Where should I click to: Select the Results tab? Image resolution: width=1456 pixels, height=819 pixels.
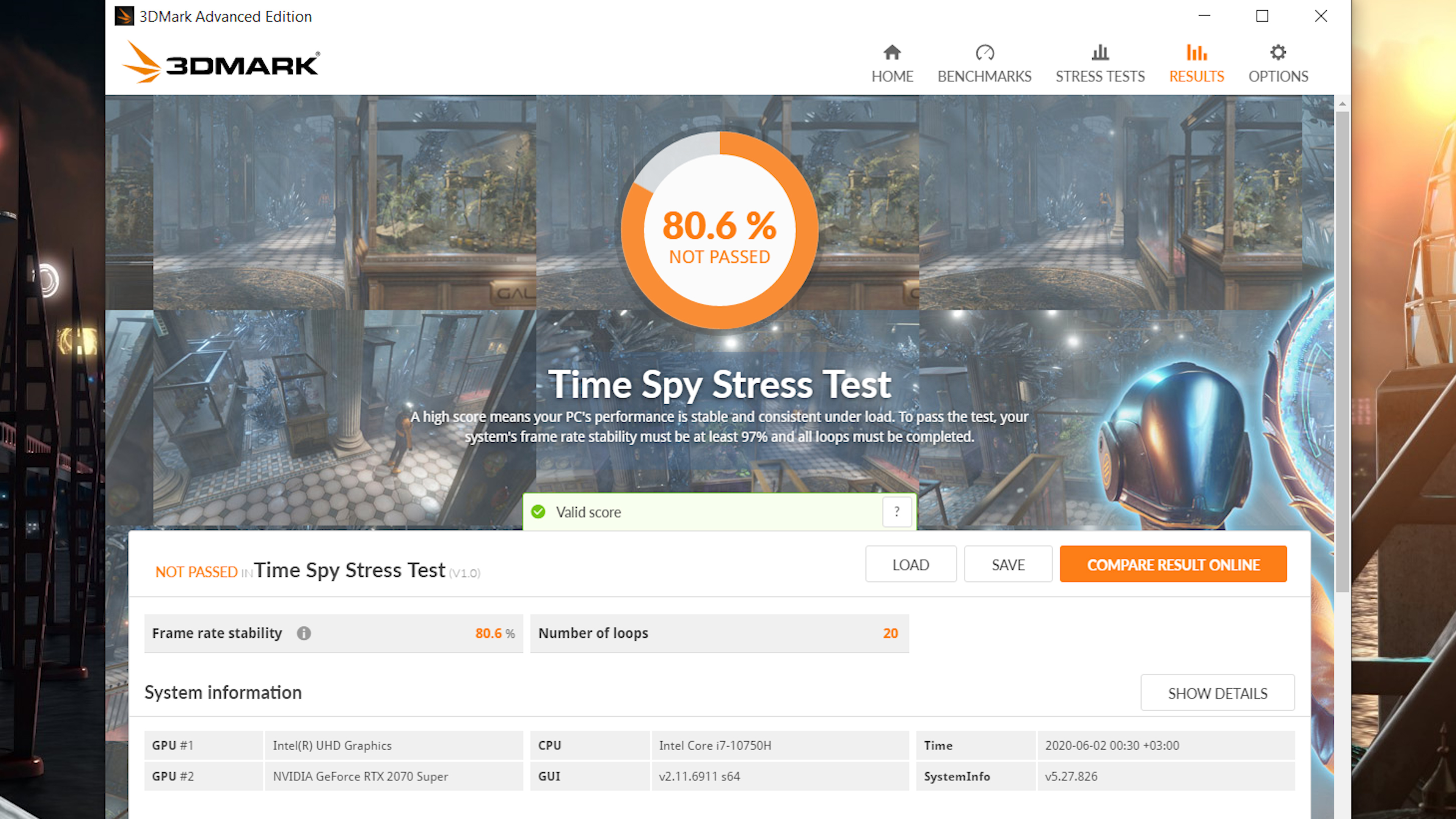pyautogui.click(x=1197, y=63)
